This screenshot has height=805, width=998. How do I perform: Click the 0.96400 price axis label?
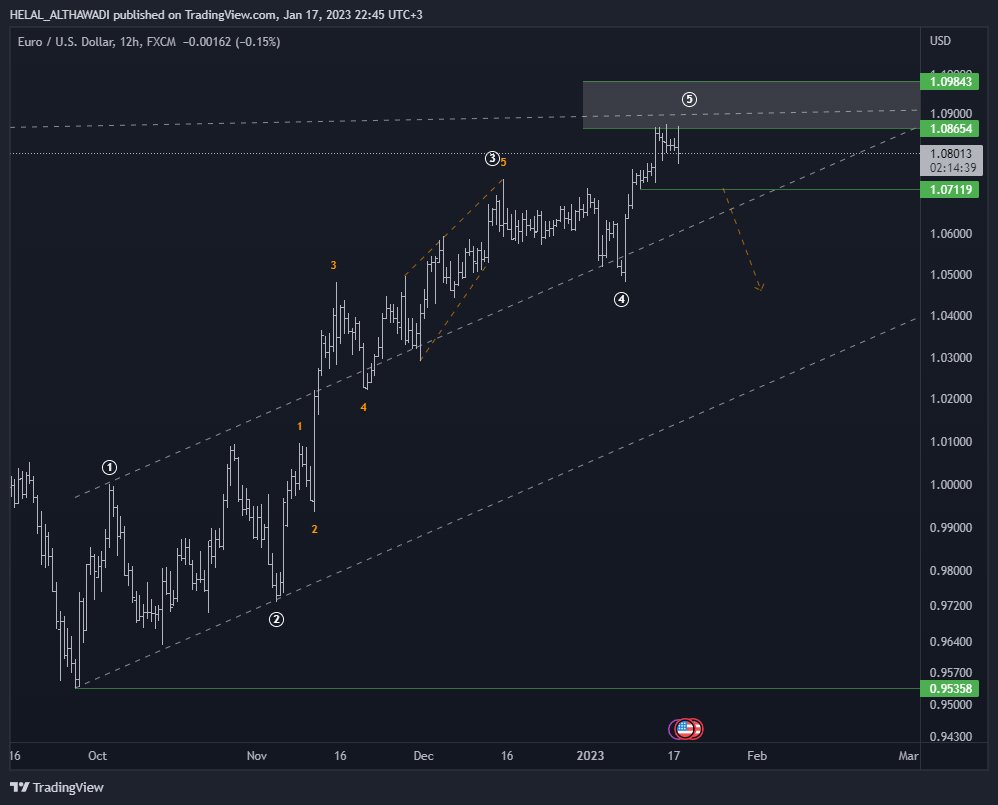951,641
